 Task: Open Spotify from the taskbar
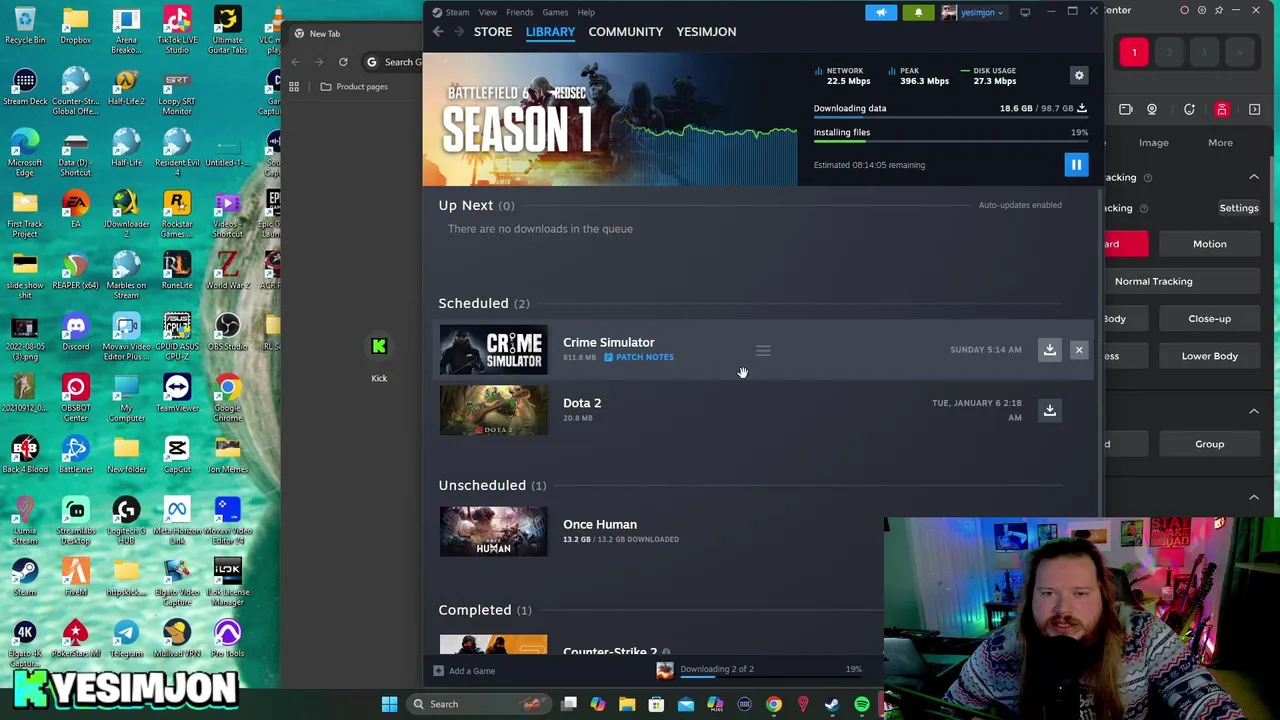(861, 704)
